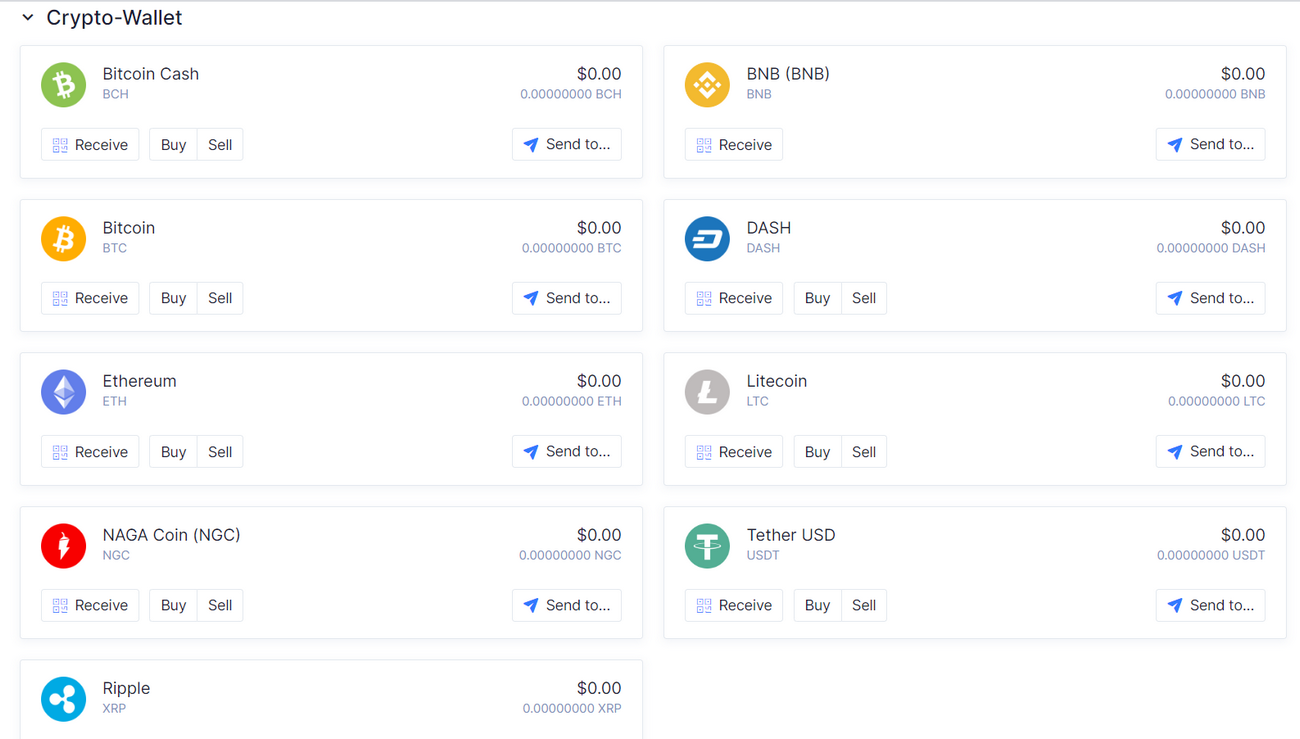Click Sell in the Bitcoin BTC card
The height and width of the screenshot is (739, 1300).
coord(220,298)
